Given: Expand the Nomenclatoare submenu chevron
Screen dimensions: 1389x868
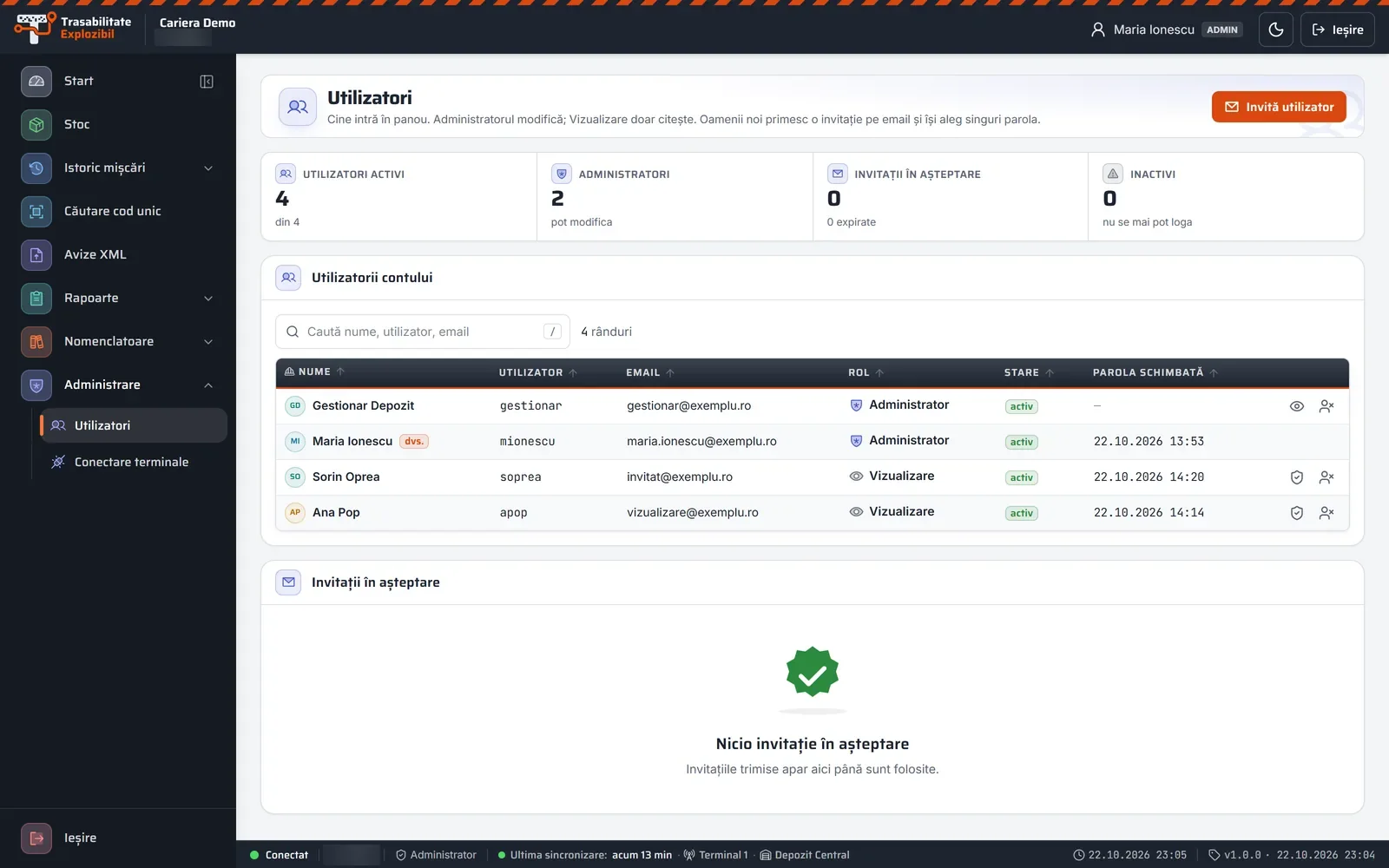Looking at the screenshot, I should coord(208,341).
